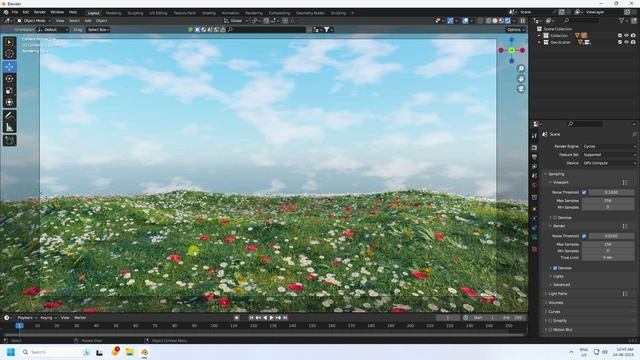Pause the viewport render preview

point(522,20)
